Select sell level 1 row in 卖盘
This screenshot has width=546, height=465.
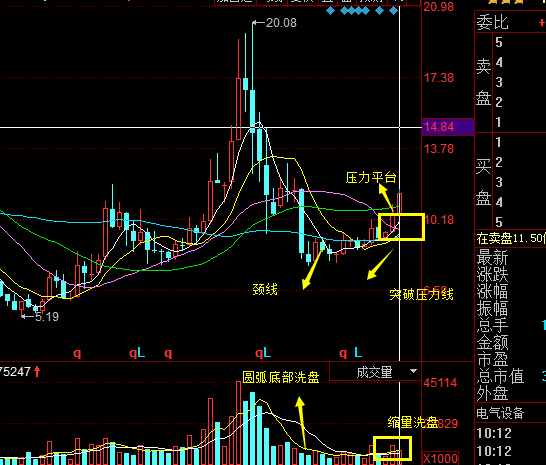pyautogui.click(x=519, y=122)
